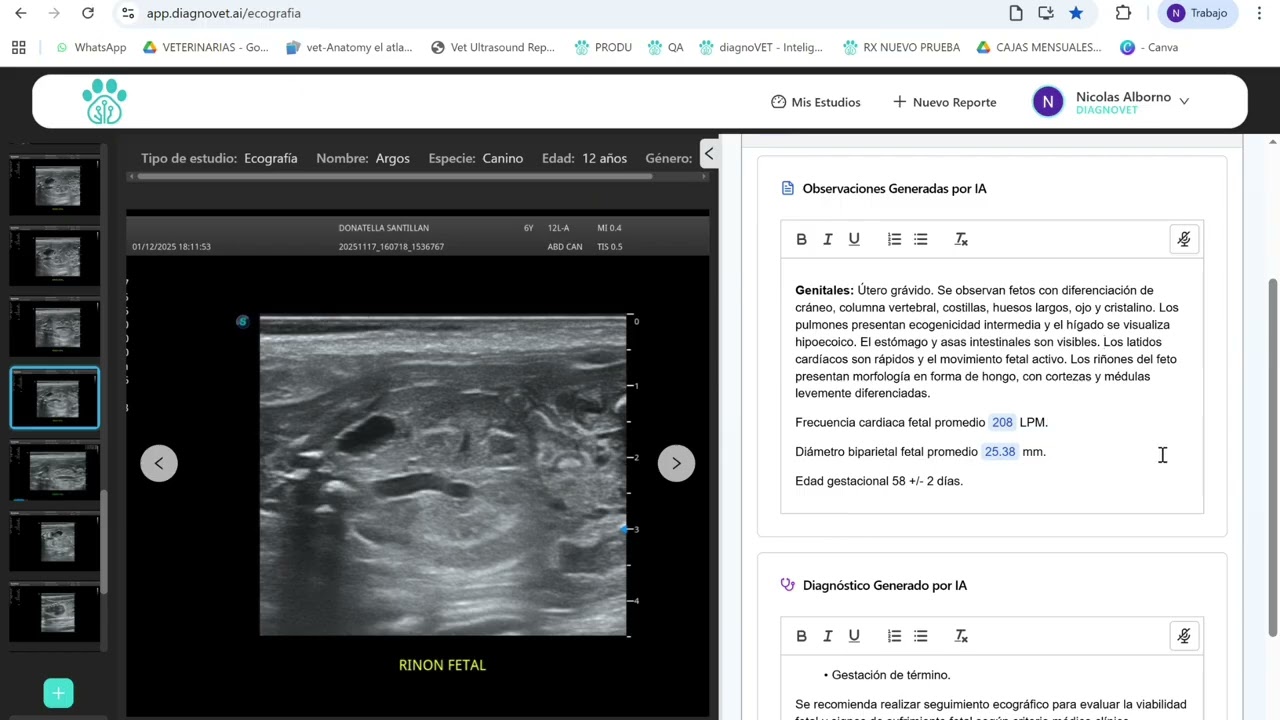Show previous ultrasound image arrow
The height and width of the screenshot is (720, 1280).
[x=159, y=463]
